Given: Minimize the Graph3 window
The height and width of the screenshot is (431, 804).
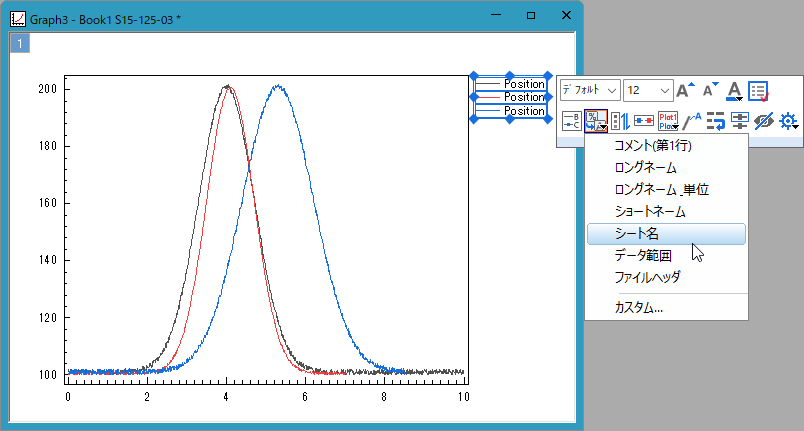Looking at the screenshot, I should click(496, 15).
